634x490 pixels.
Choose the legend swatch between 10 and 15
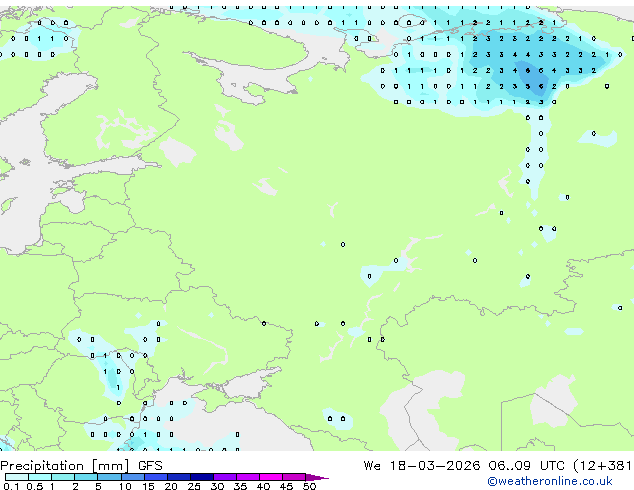(x=132, y=477)
